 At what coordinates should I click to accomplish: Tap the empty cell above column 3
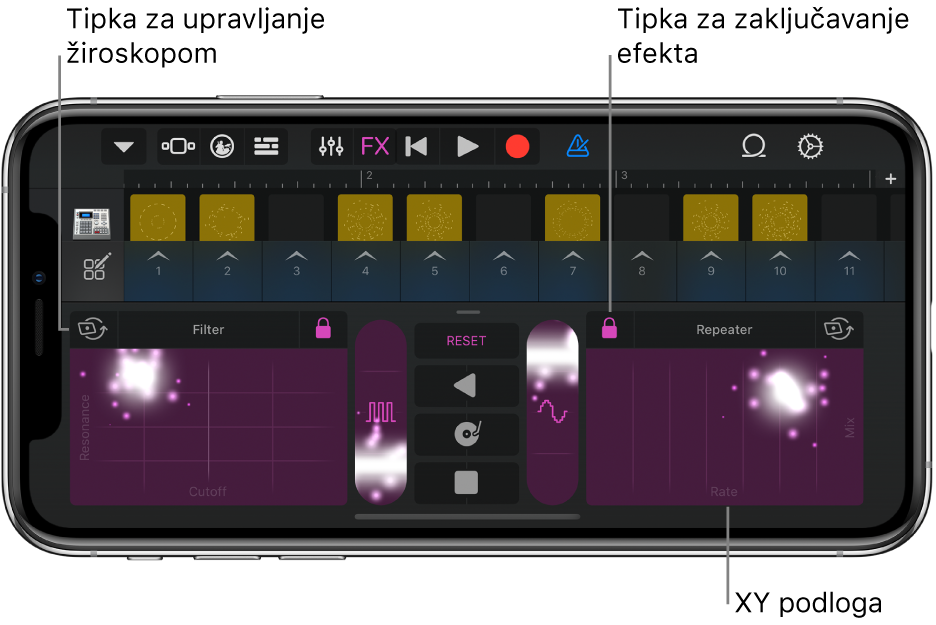pyautogui.click(x=296, y=217)
